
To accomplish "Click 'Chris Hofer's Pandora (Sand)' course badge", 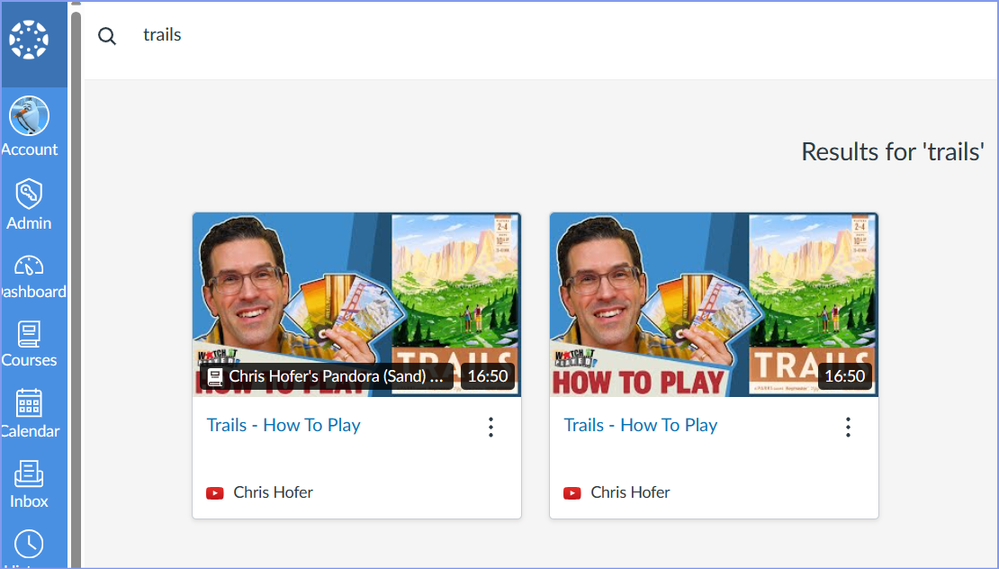I will click(x=326, y=377).
